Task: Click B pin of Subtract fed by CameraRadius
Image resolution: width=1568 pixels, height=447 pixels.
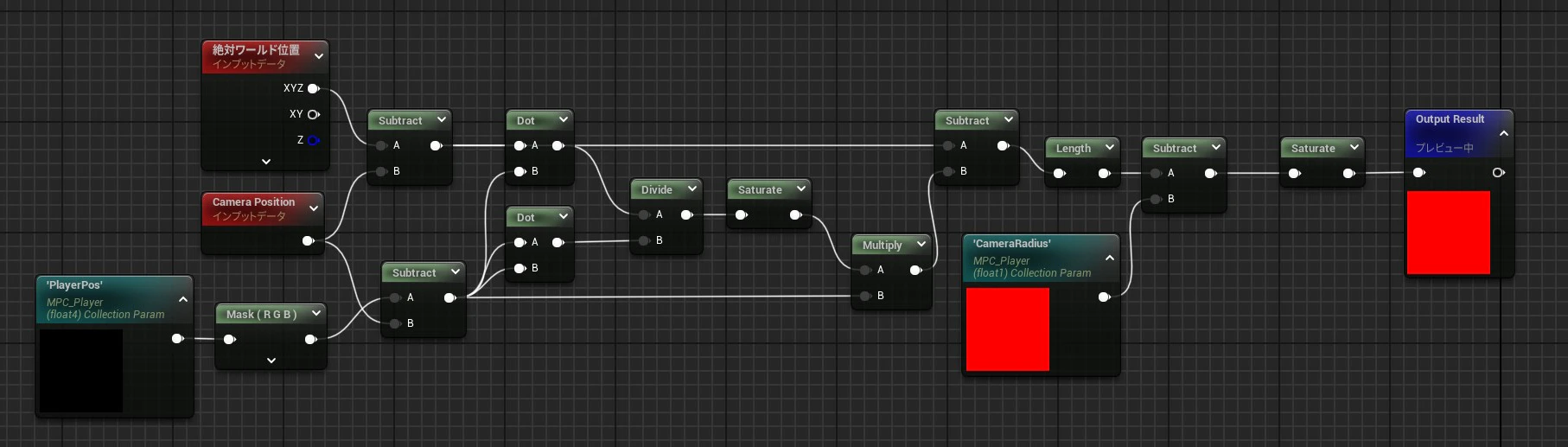Action: (1156, 199)
